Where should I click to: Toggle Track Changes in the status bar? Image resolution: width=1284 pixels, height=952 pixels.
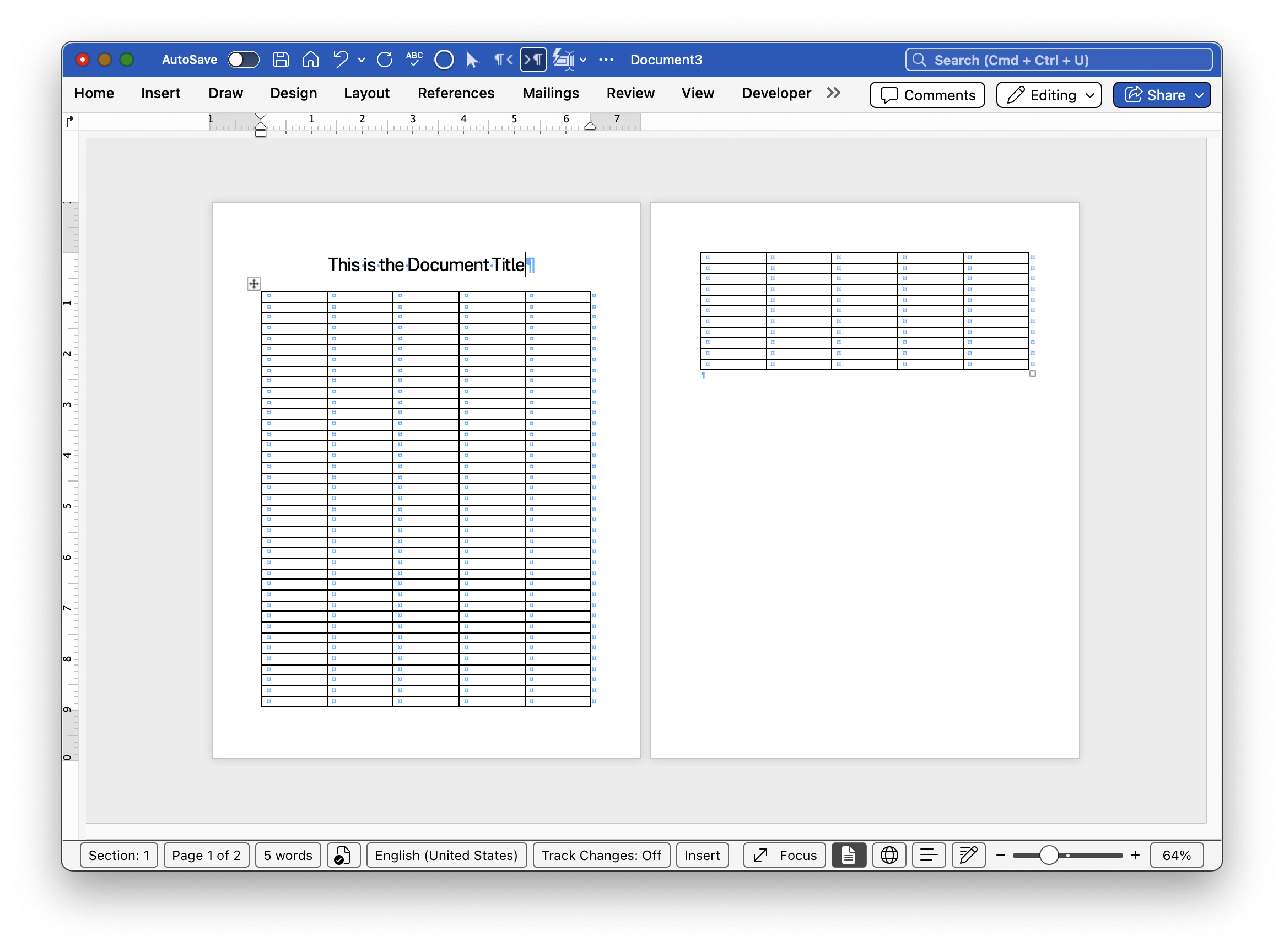pyautogui.click(x=601, y=855)
